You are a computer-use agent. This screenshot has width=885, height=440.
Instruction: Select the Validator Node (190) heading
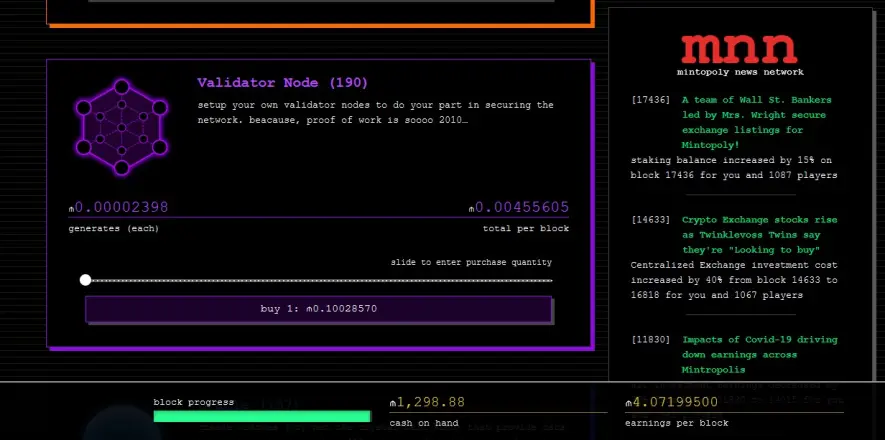[282, 83]
